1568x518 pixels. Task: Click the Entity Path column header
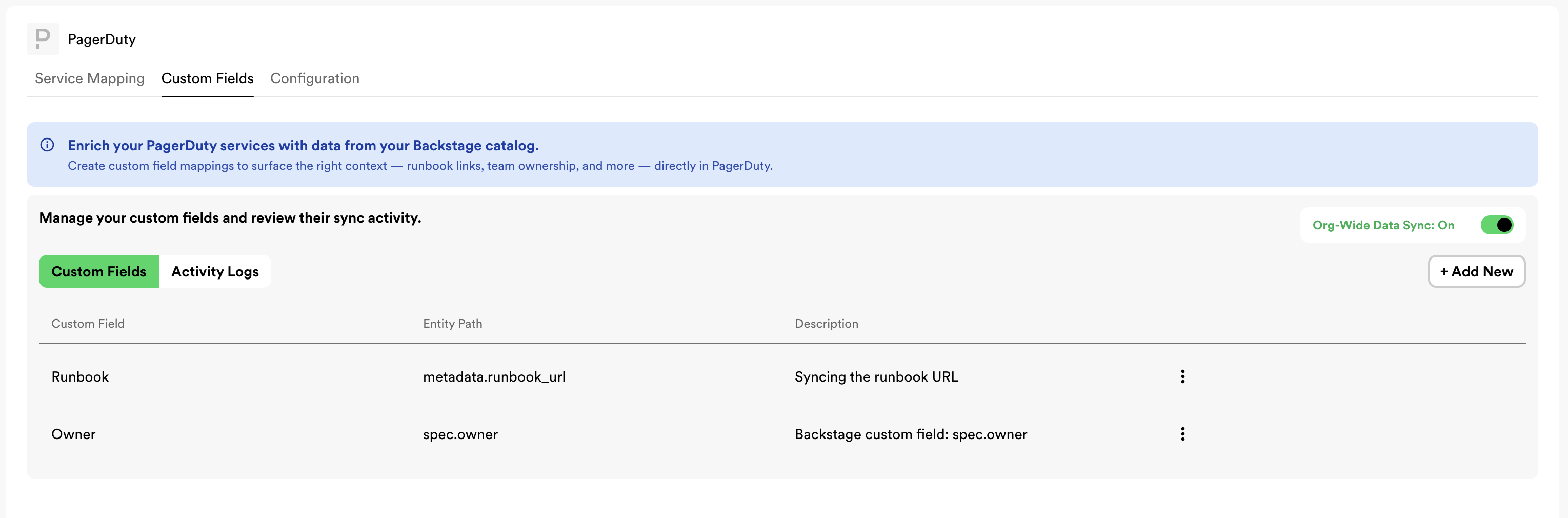point(452,324)
